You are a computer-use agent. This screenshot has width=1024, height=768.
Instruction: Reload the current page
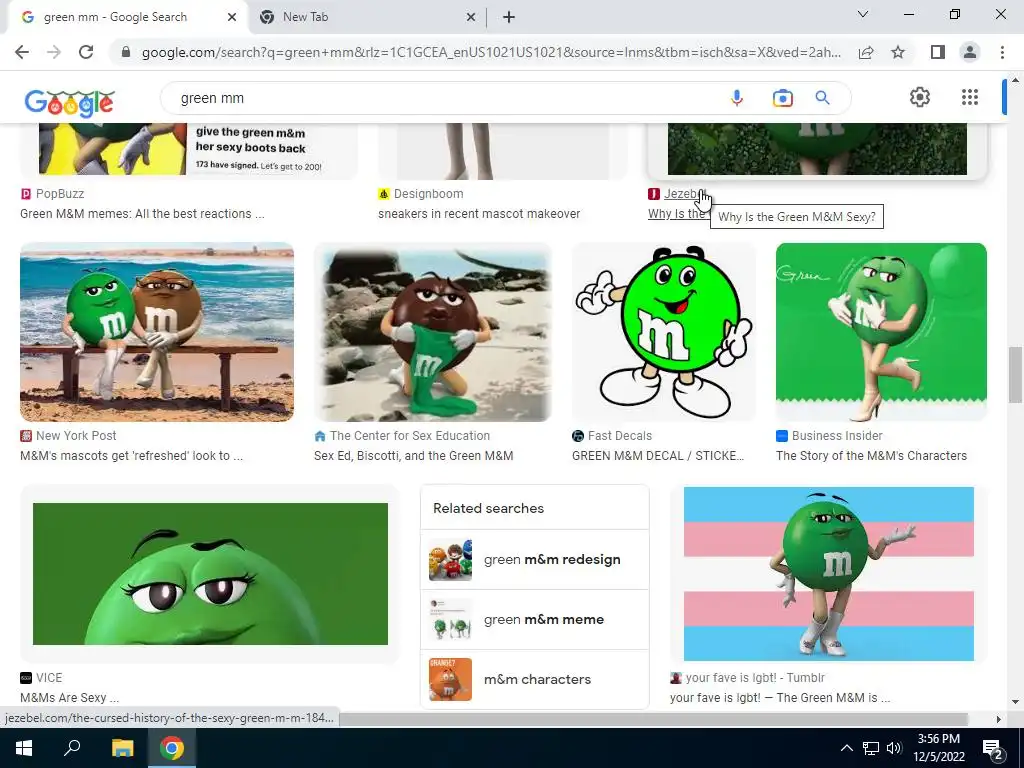(x=86, y=52)
